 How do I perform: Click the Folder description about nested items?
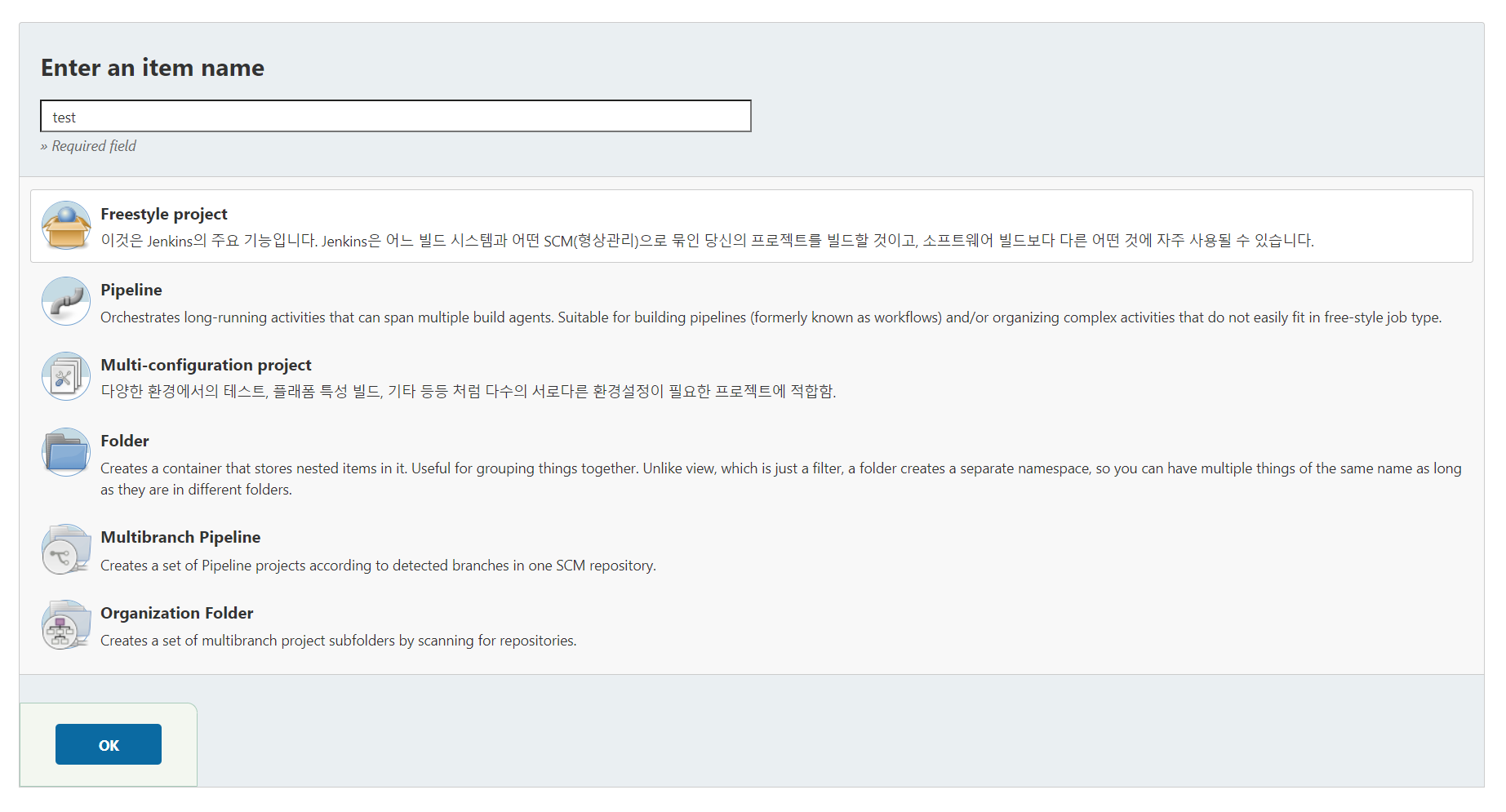781,479
